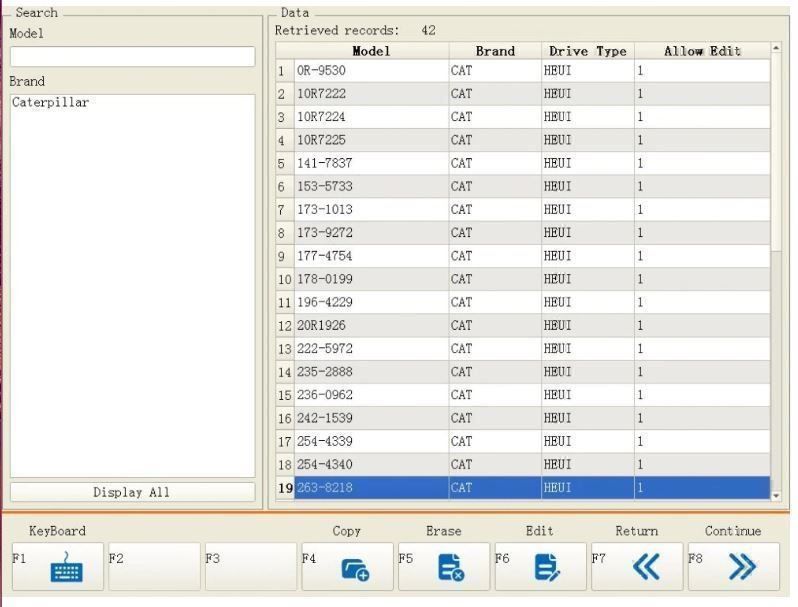Click the vertical scrollbar thumb in Data table
The width and height of the screenshot is (798, 607).
(776, 152)
